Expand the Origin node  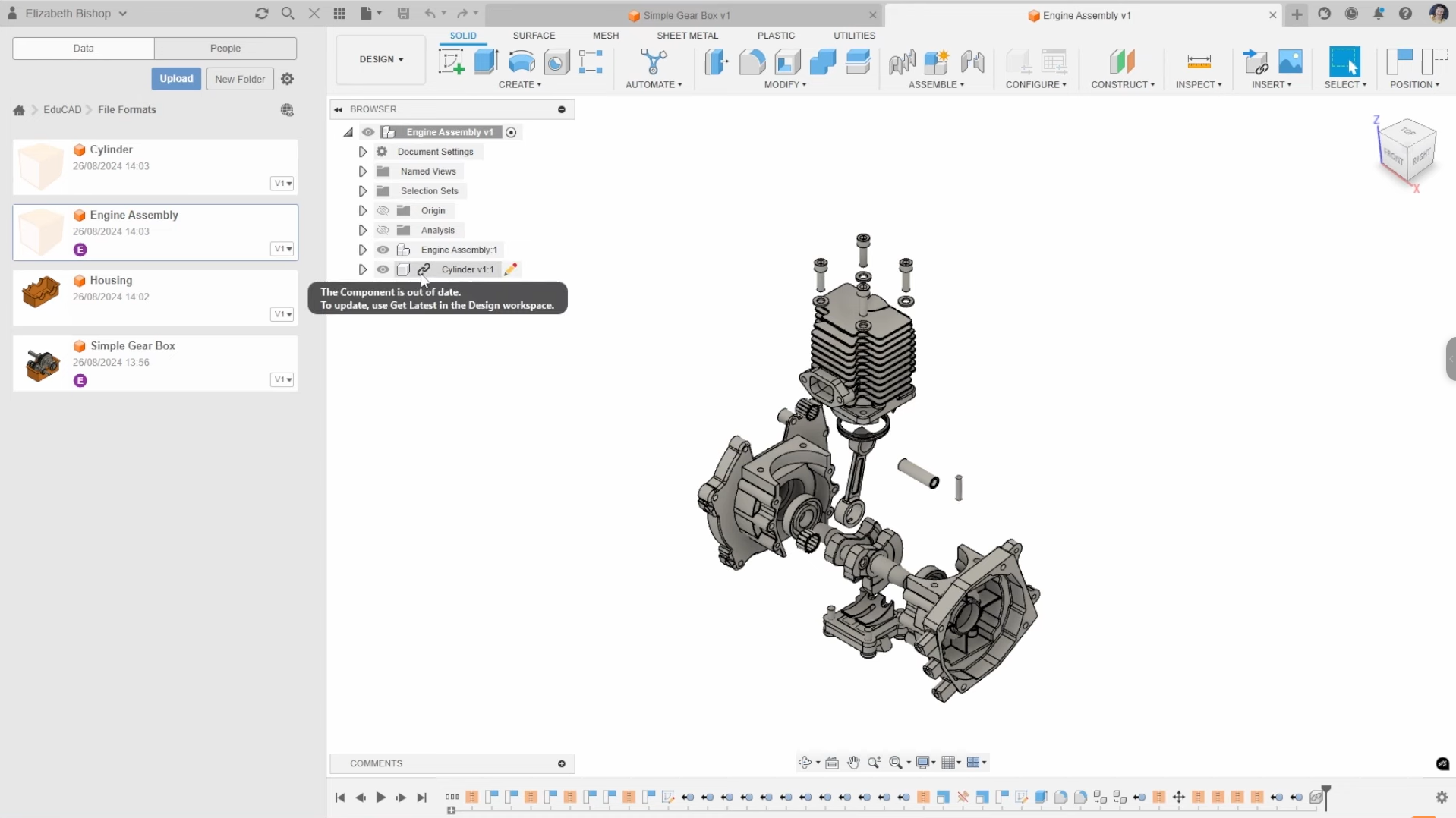point(363,211)
